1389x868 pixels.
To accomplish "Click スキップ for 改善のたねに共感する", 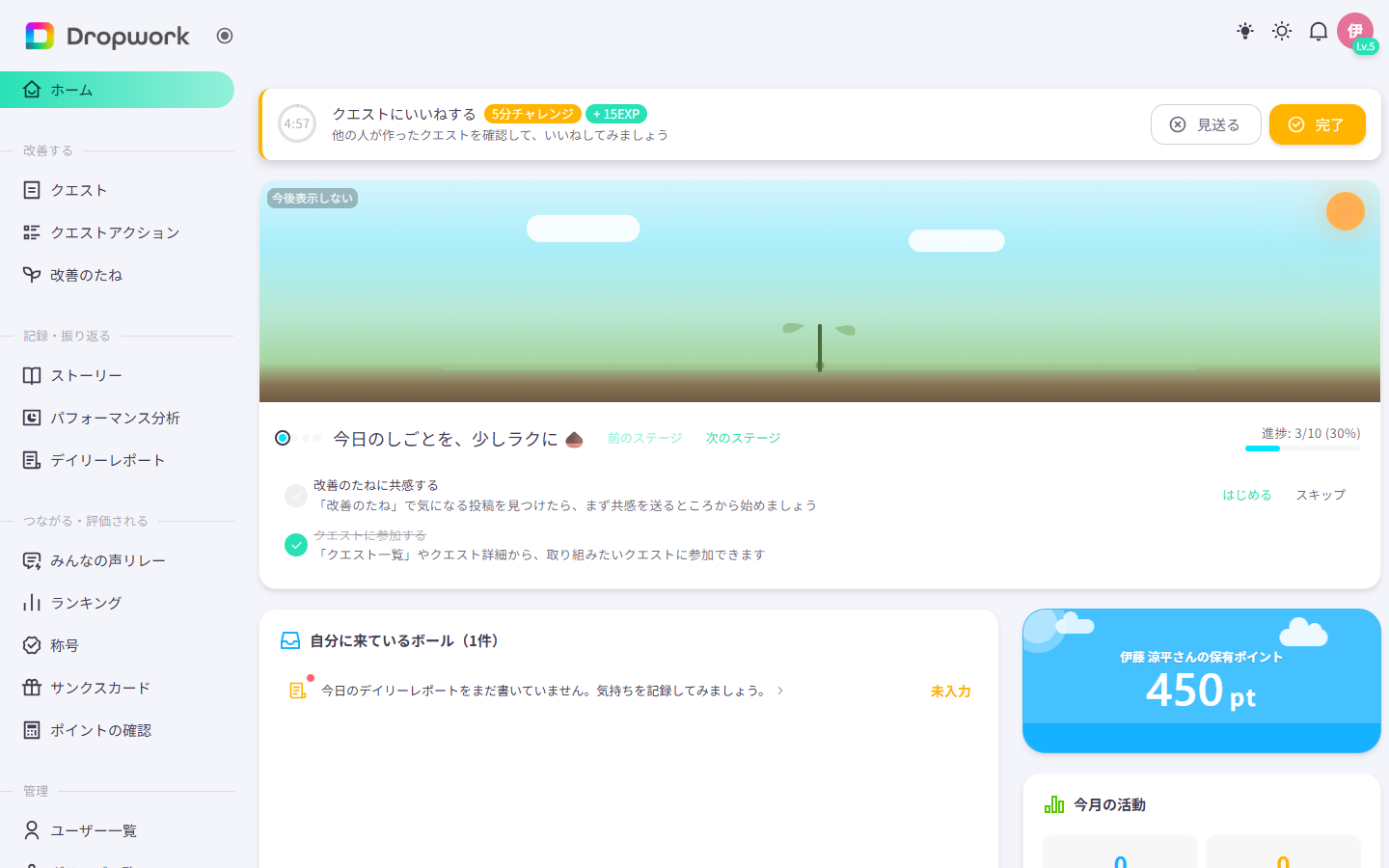I will [1321, 495].
